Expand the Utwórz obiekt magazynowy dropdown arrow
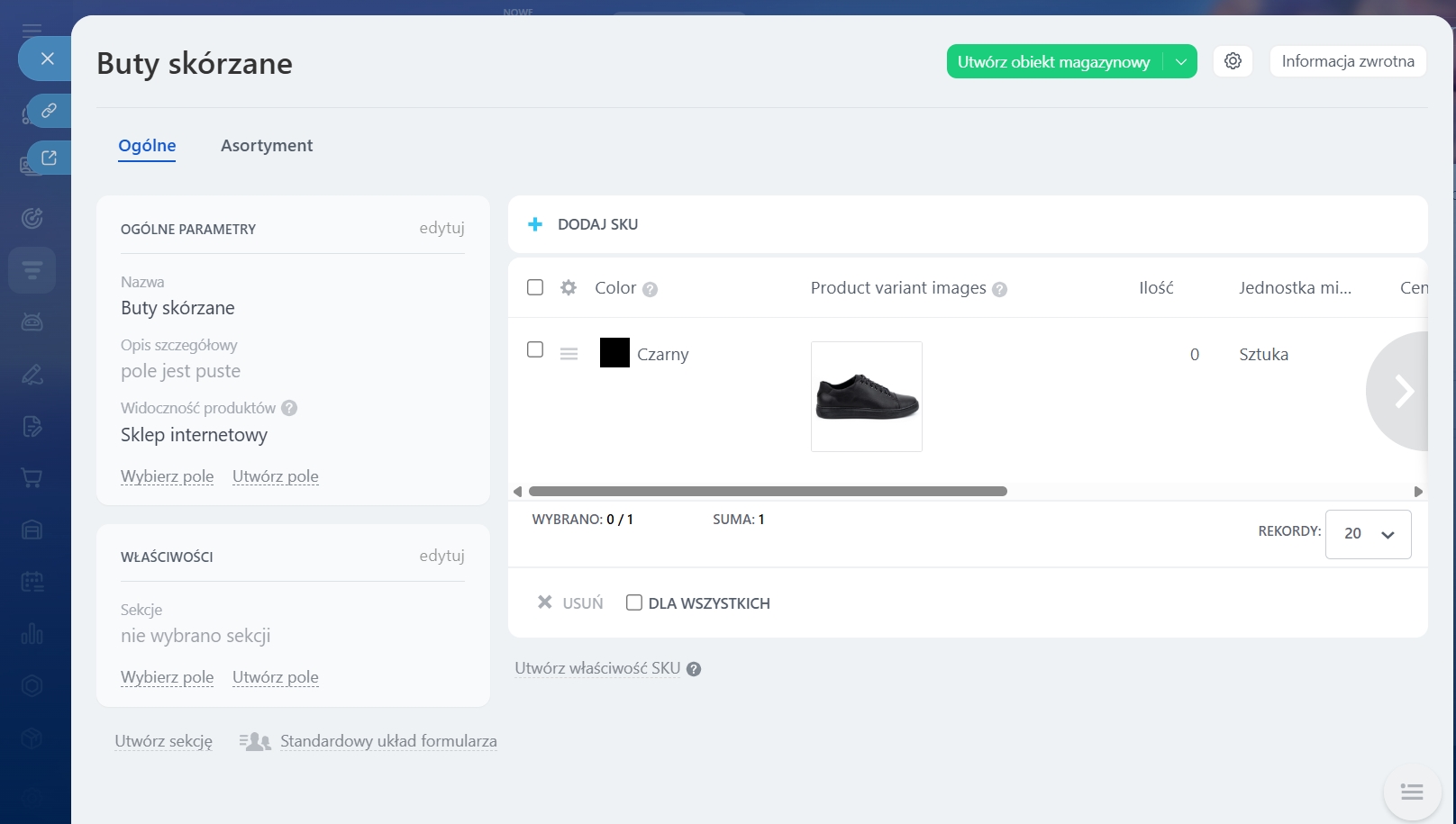The image size is (1456, 824). (1180, 61)
